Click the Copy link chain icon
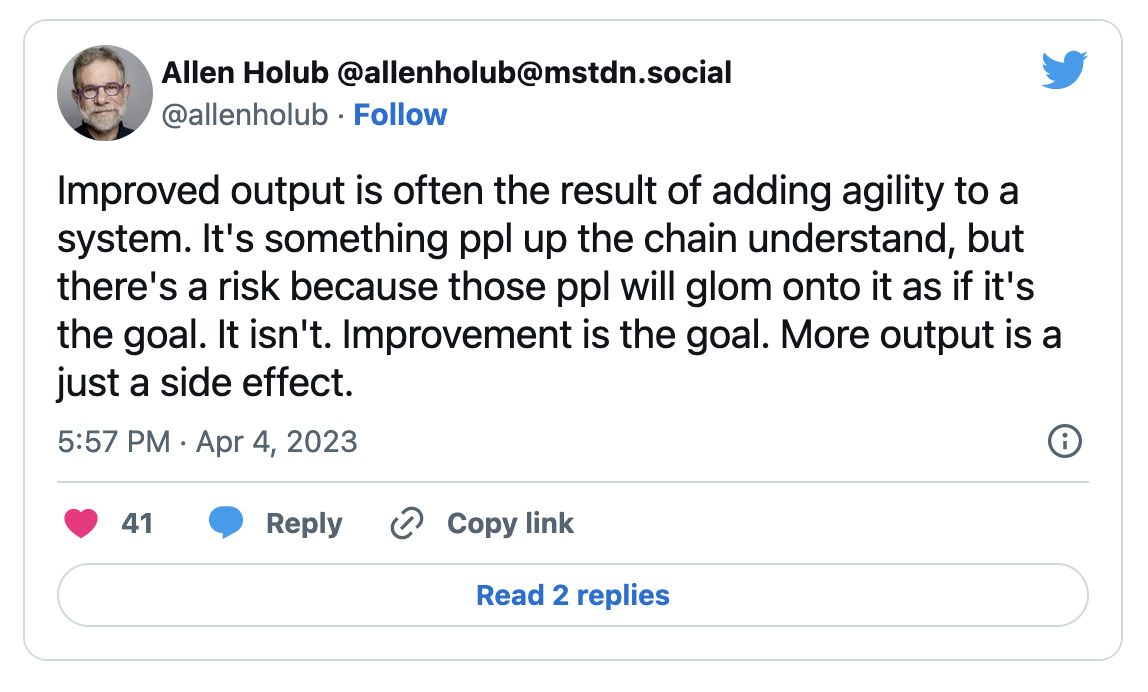The image size is (1148, 692). tap(406, 522)
